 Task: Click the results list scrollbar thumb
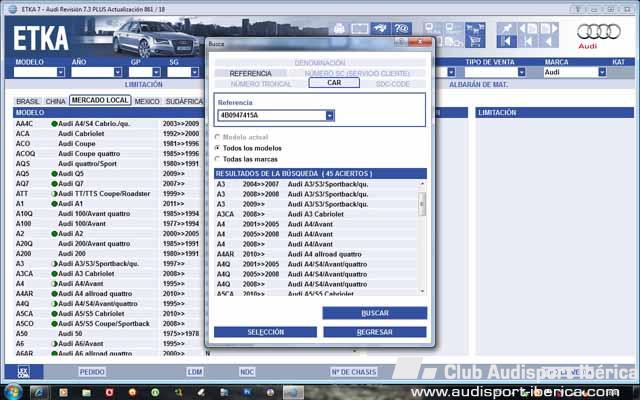point(422,203)
